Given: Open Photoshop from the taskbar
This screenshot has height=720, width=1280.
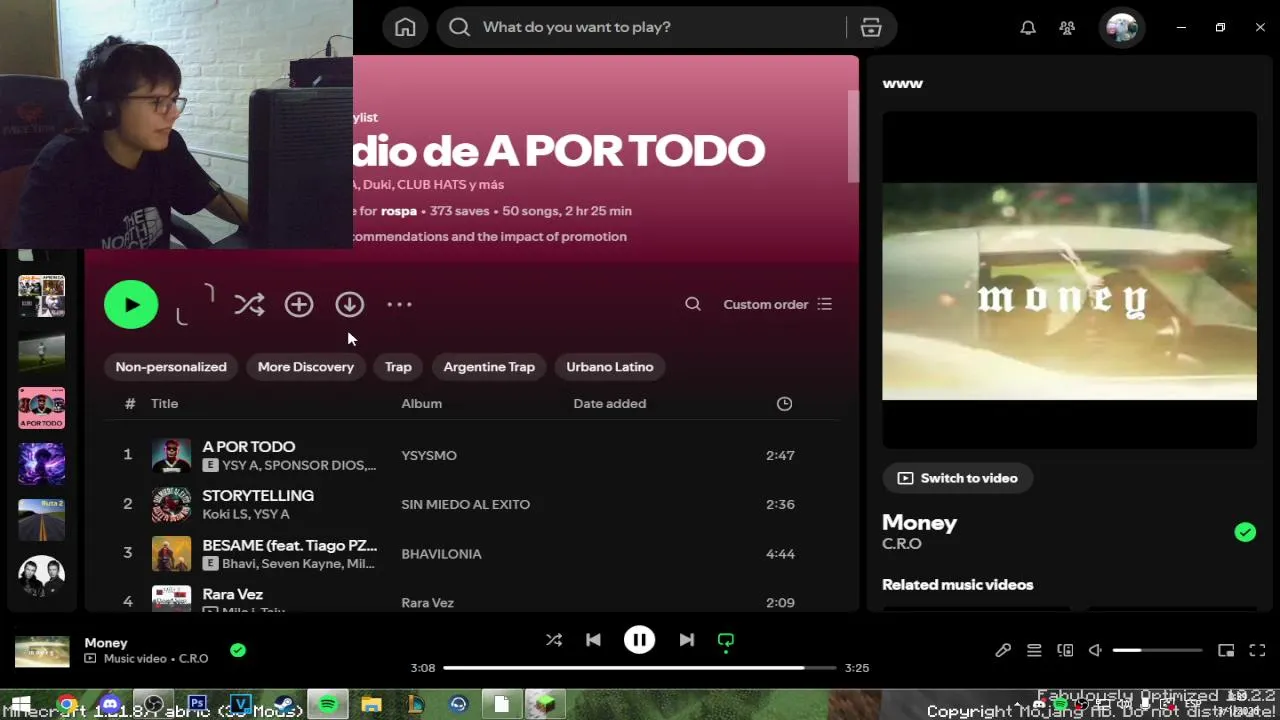Looking at the screenshot, I should click(x=197, y=705).
